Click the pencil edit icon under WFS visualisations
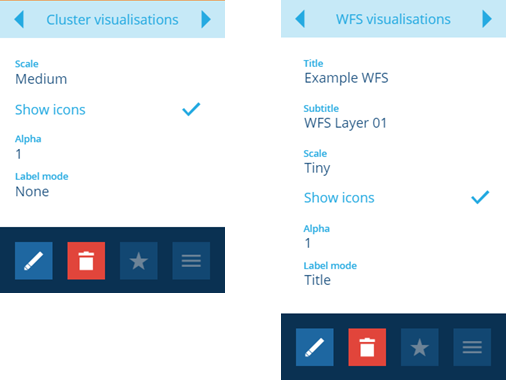Image resolution: width=506 pixels, height=380 pixels. pos(315,347)
